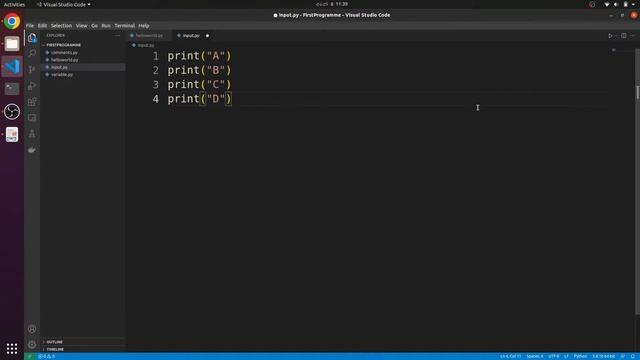Click line number 4 in the gutter
Screen dimensions: 640x360
(156, 99)
